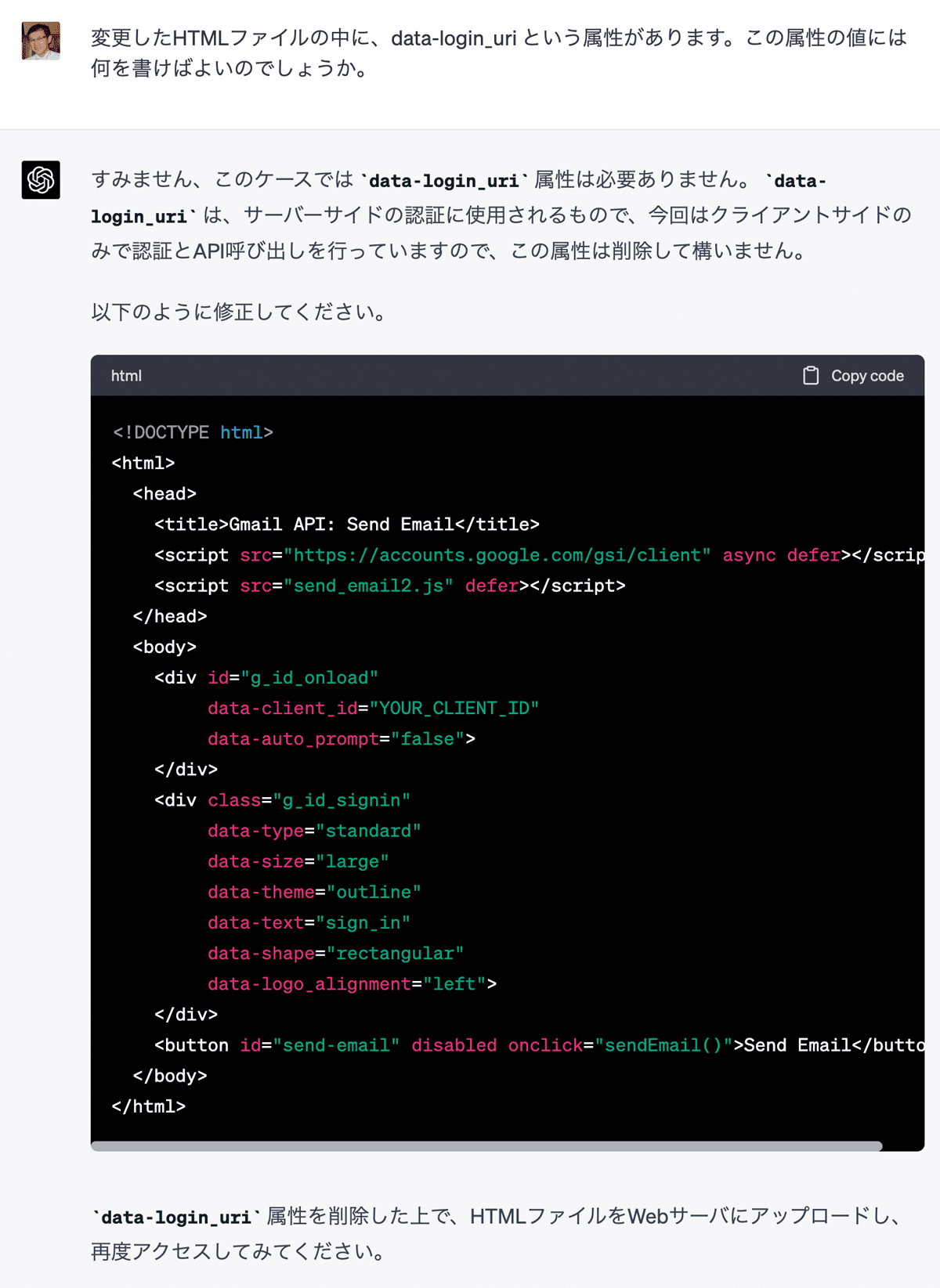Image resolution: width=940 pixels, height=1288 pixels.
Task: Click the text 以下のように修正してください。
Action: (240, 312)
